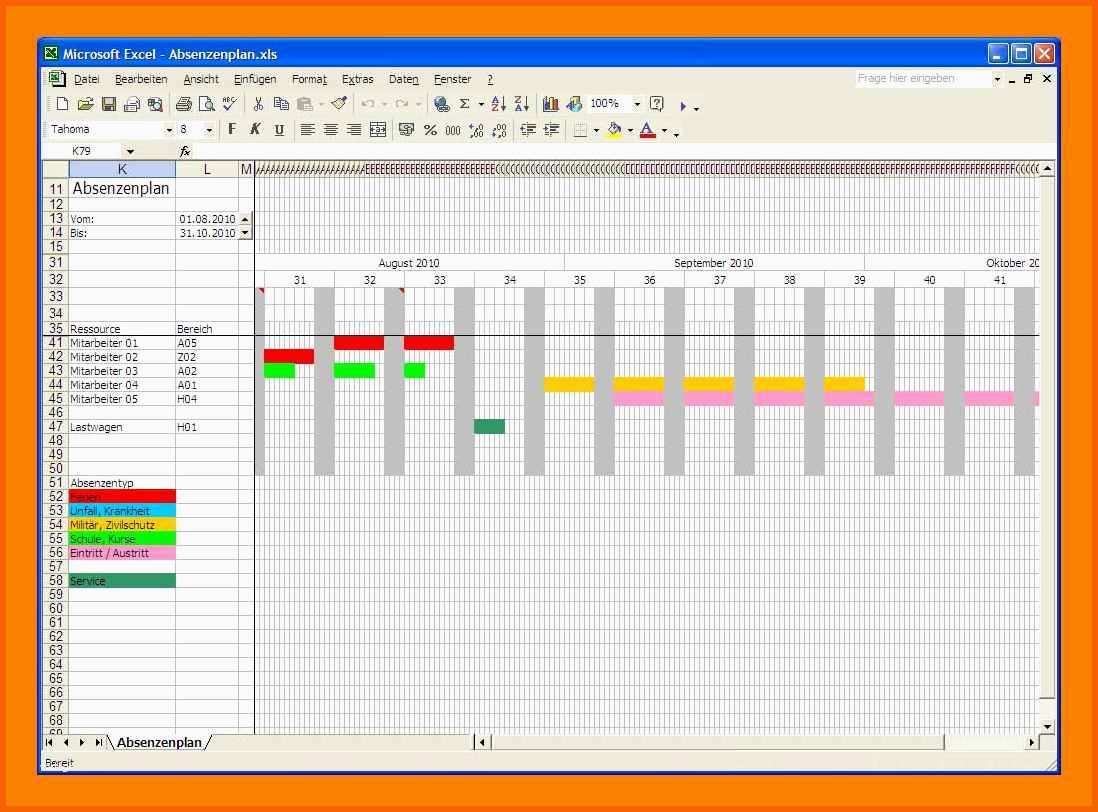The height and width of the screenshot is (812, 1098).
Task: Sort ascending with the A-Z icon
Action: coord(499,104)
